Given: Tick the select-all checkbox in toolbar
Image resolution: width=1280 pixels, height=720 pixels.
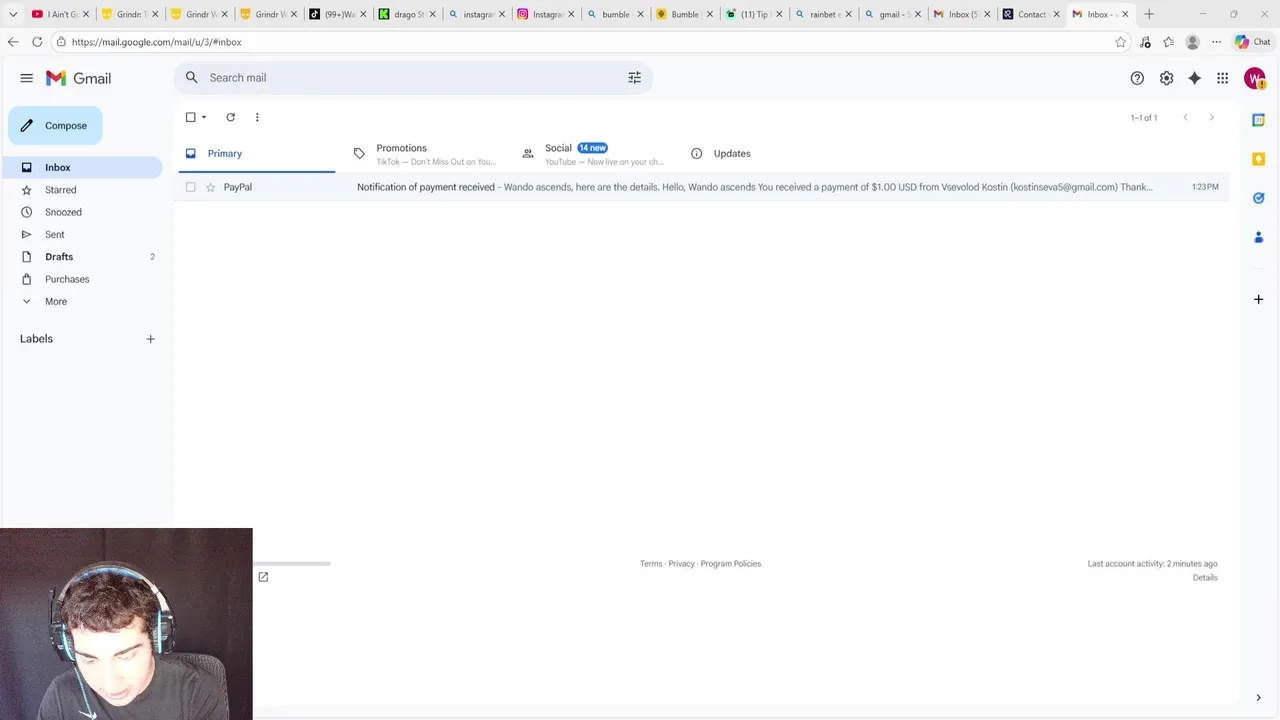Looking at the screenshot, I should (191, 117).
